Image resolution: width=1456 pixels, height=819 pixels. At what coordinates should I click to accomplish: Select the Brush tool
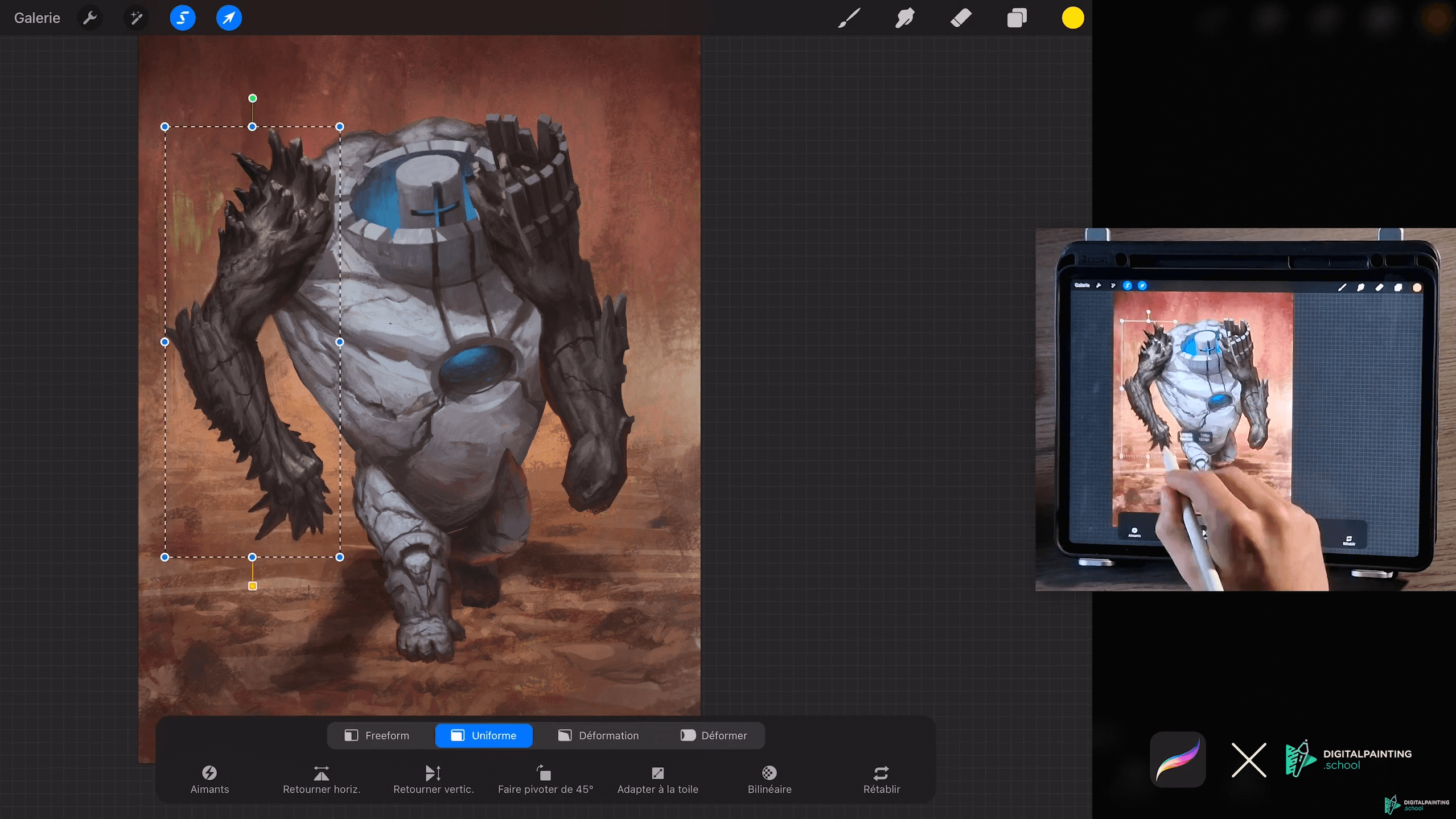(848, 18)
